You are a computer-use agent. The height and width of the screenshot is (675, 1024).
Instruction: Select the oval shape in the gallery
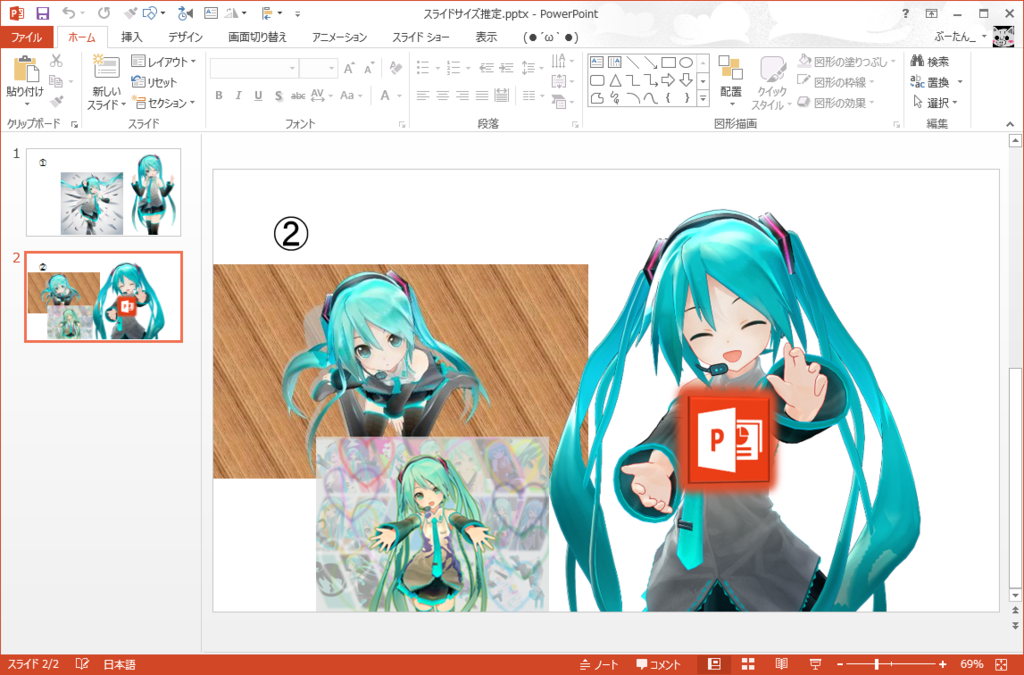coord(686,62)
